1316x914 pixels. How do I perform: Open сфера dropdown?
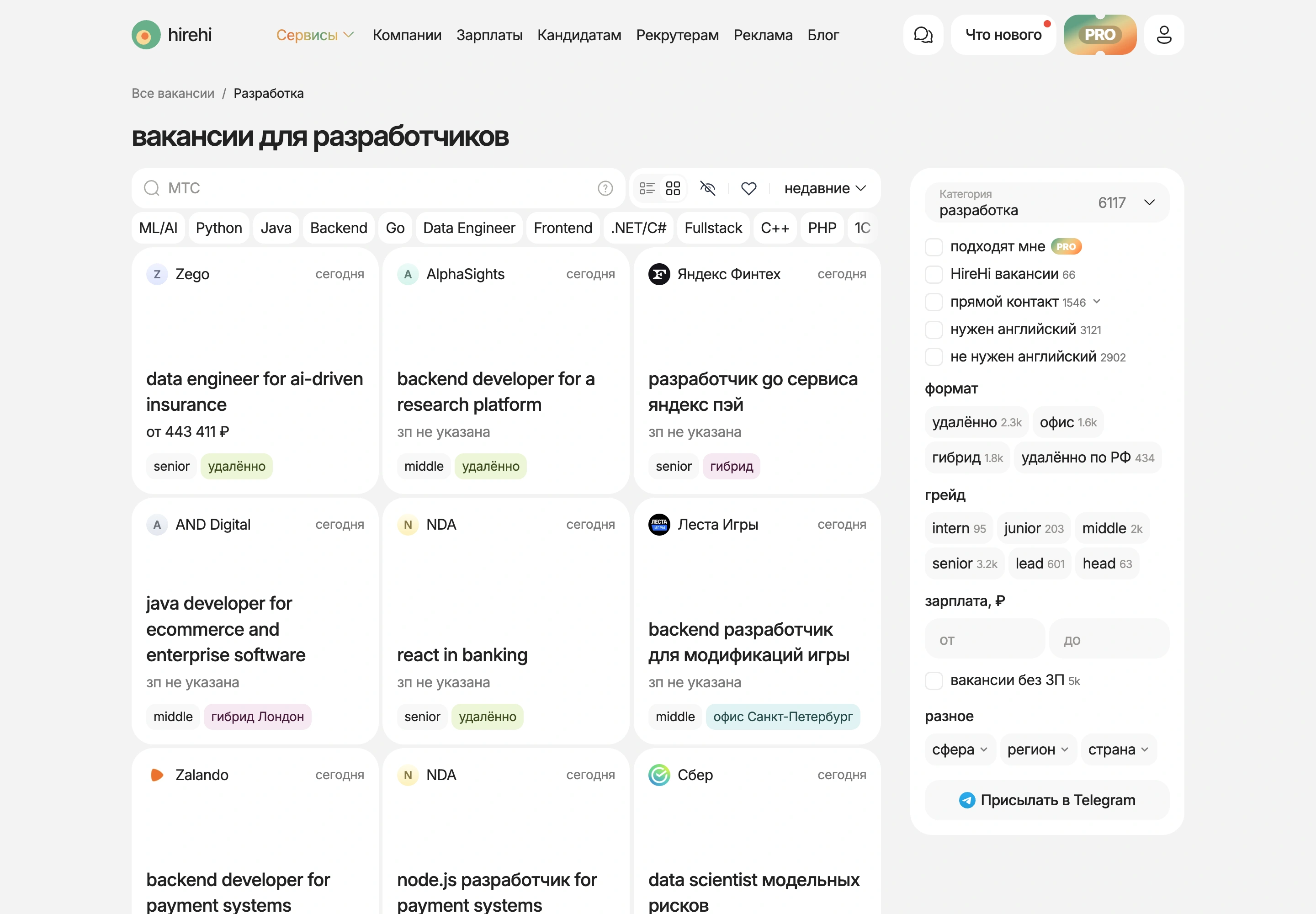(960, 749)
